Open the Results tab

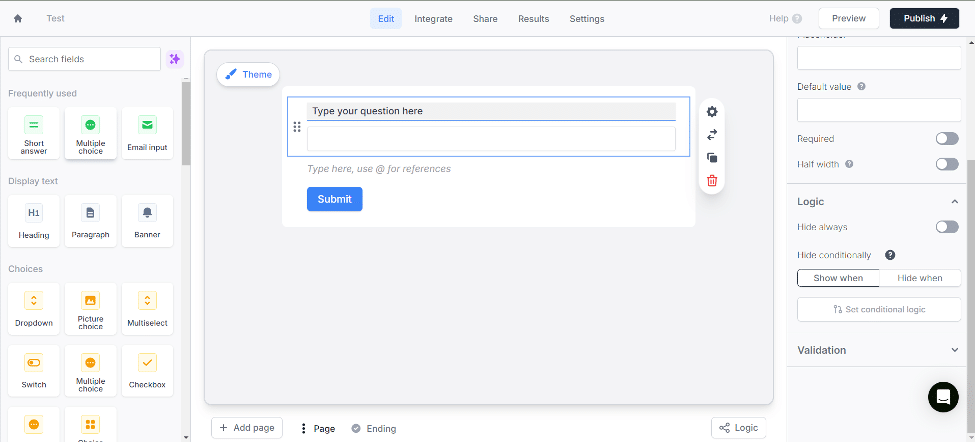pos(533,19)
